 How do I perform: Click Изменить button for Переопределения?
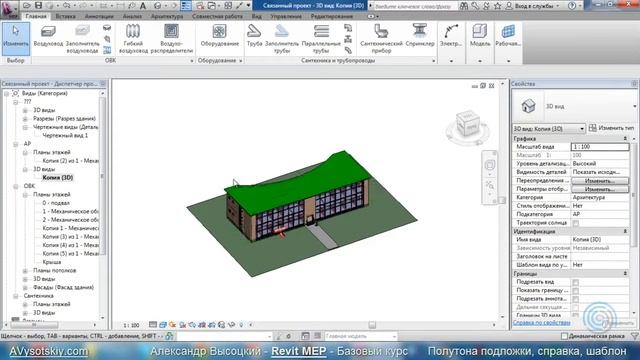click(600, 181)
